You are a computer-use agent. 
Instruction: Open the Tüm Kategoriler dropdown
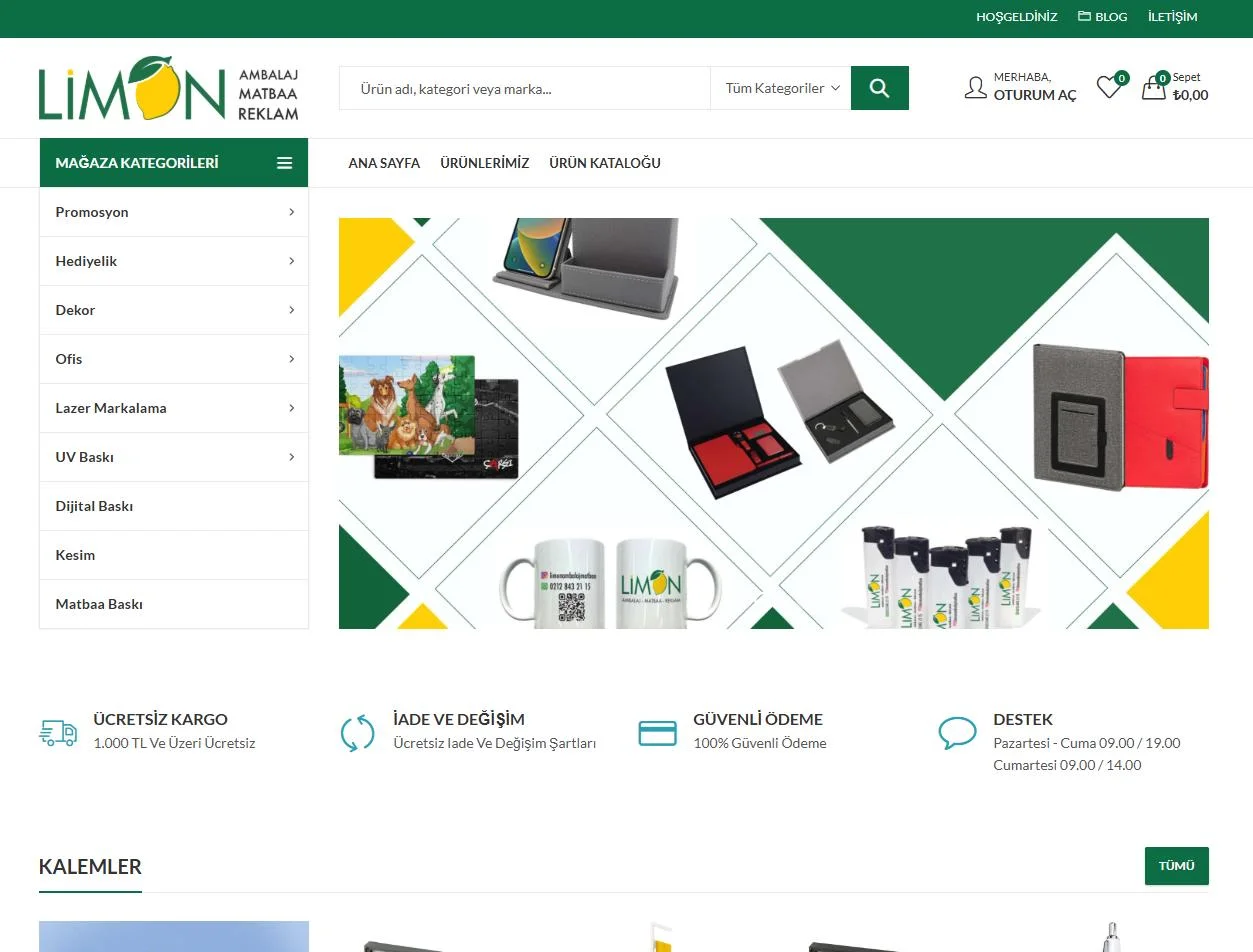coord(781,88)
